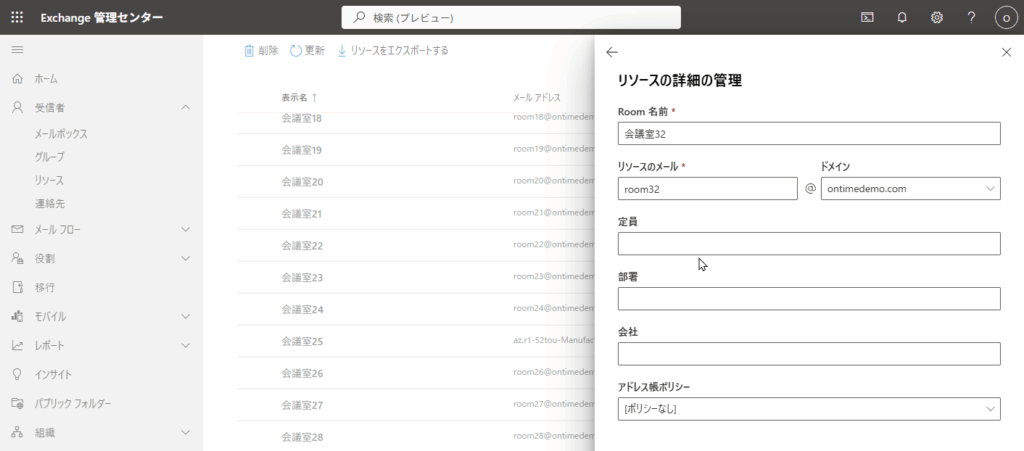The width and height of the screenshot is (1024, 451).
Task: Go back using the panel's arrow
Action: [x=612, y=52]
